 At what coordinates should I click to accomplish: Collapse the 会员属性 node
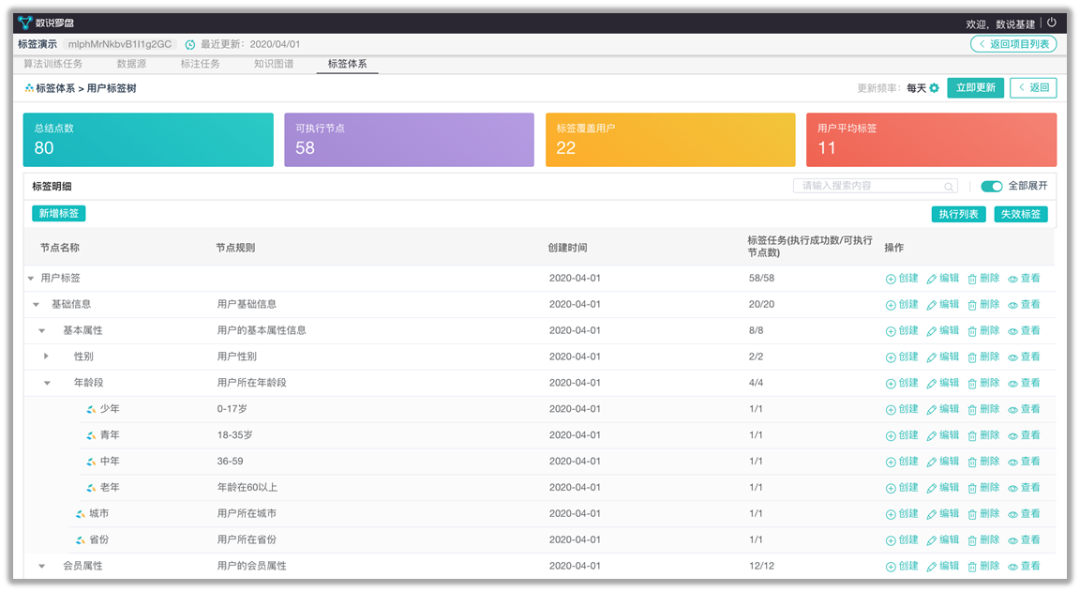[x=42, y=567]
